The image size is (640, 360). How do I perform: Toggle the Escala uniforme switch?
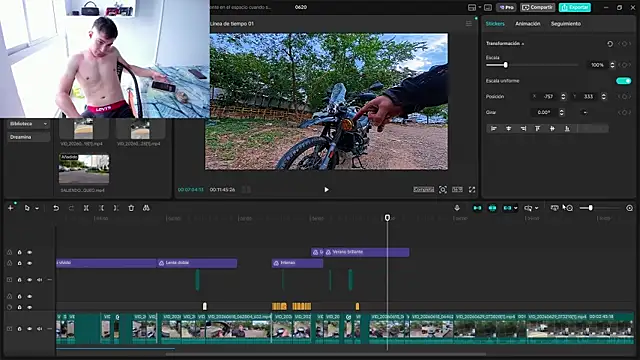(x=623, y=81)
